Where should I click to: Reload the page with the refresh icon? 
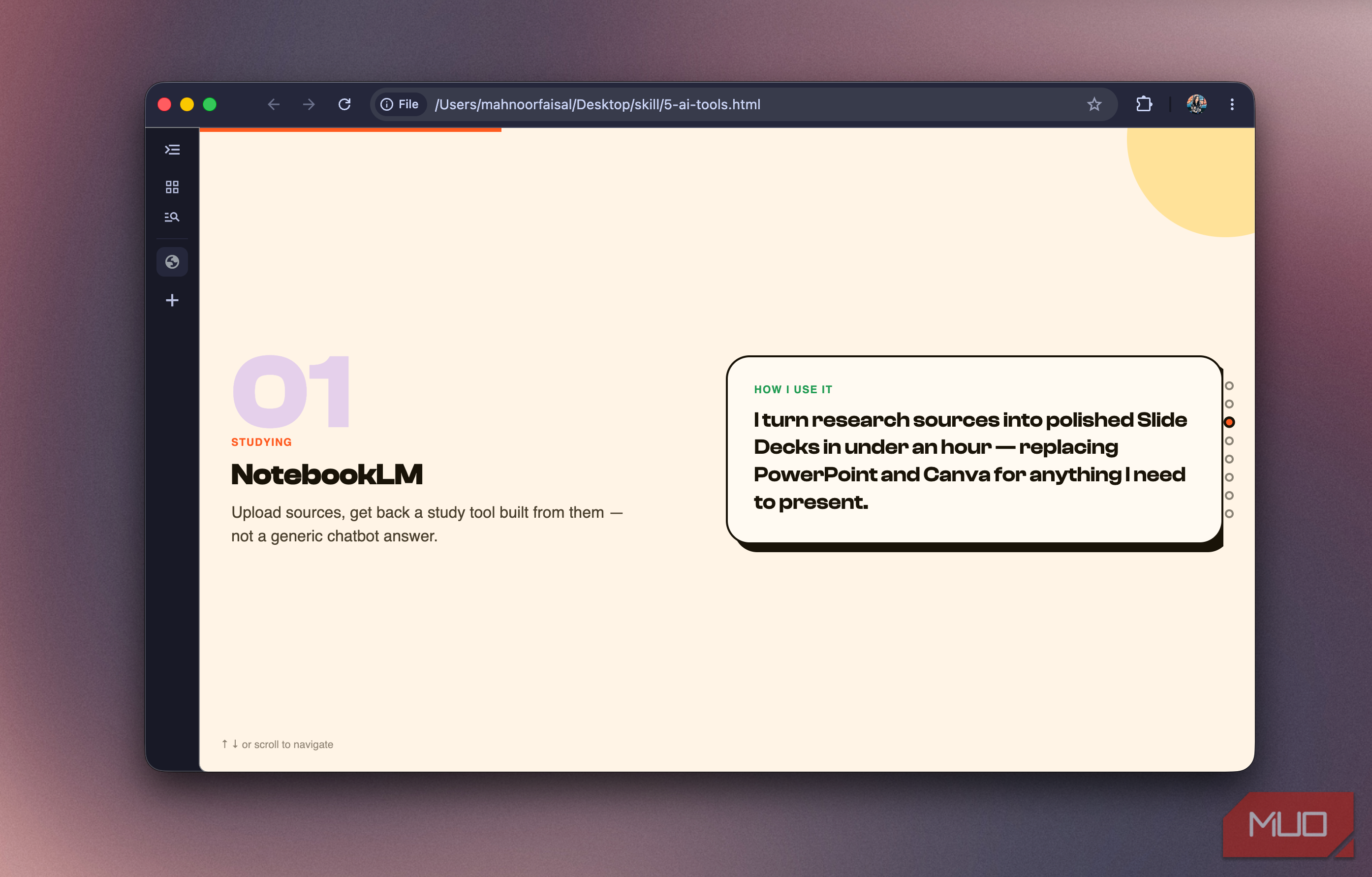click(344, 104)
